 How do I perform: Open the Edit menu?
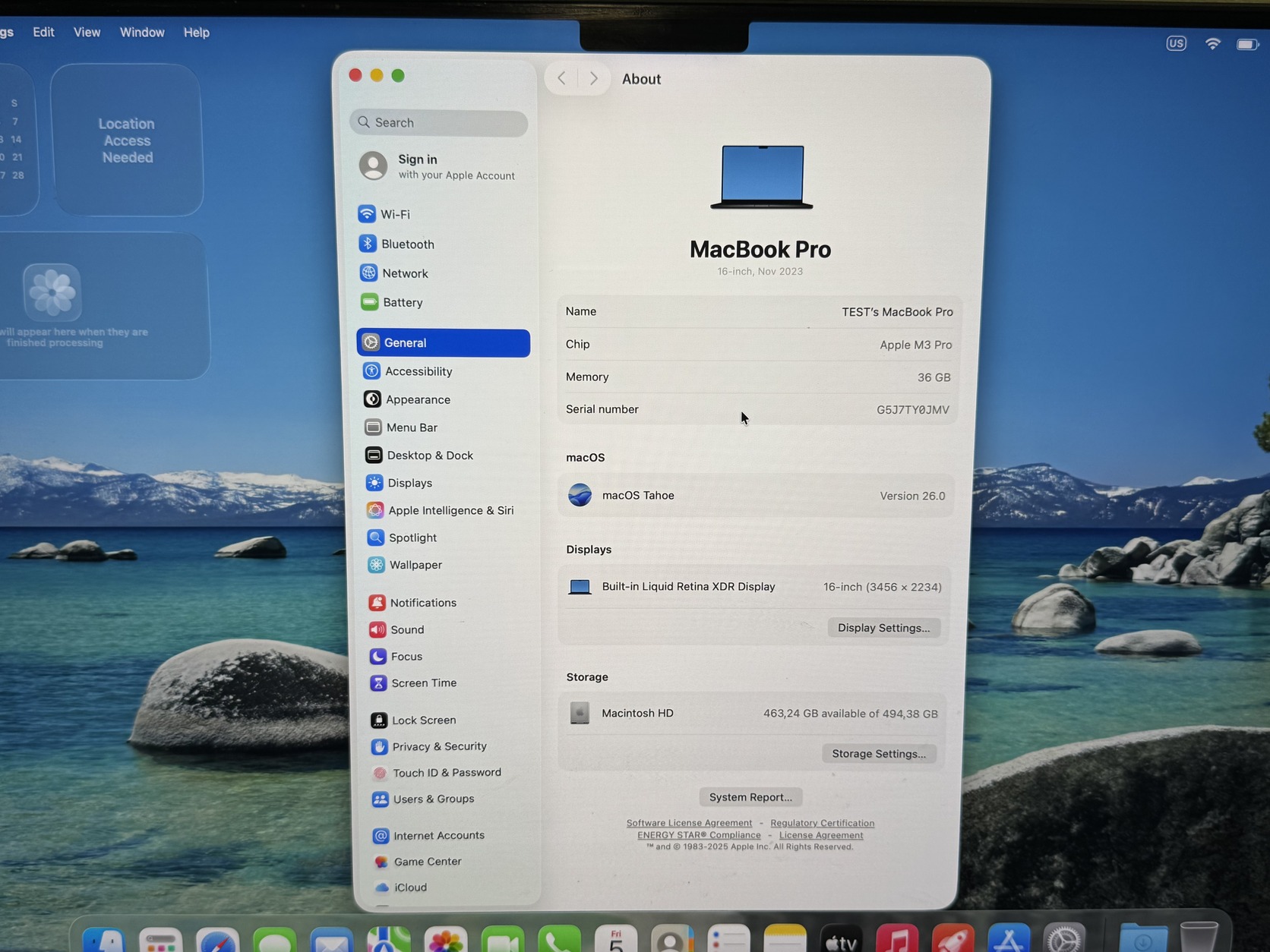click(43, 32)
